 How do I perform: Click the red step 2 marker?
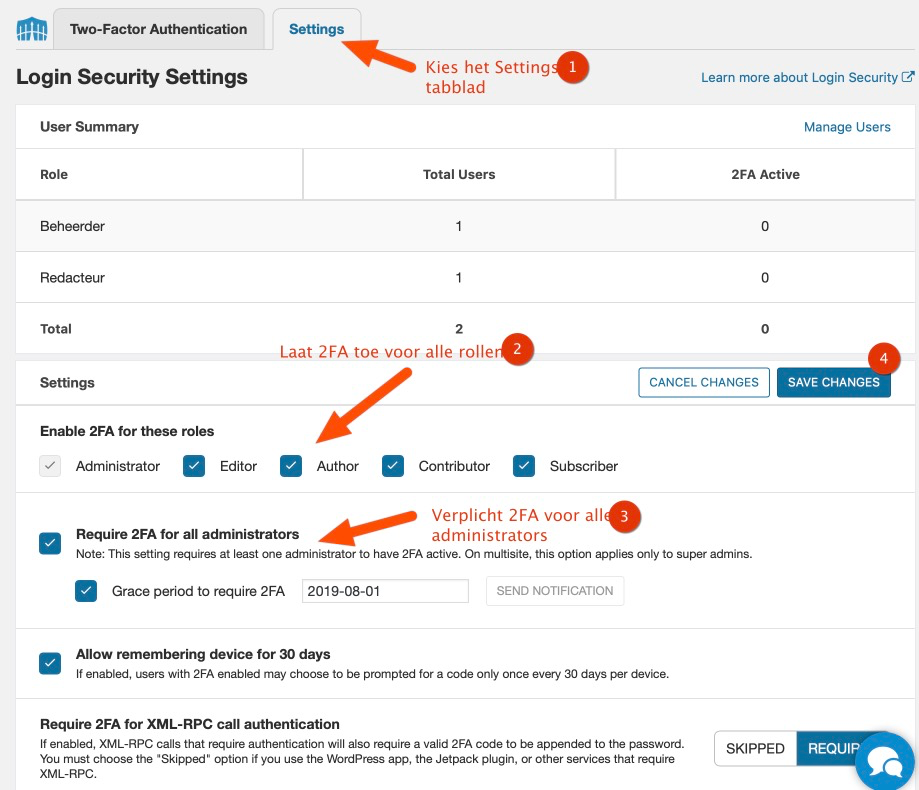click(516, 349)
